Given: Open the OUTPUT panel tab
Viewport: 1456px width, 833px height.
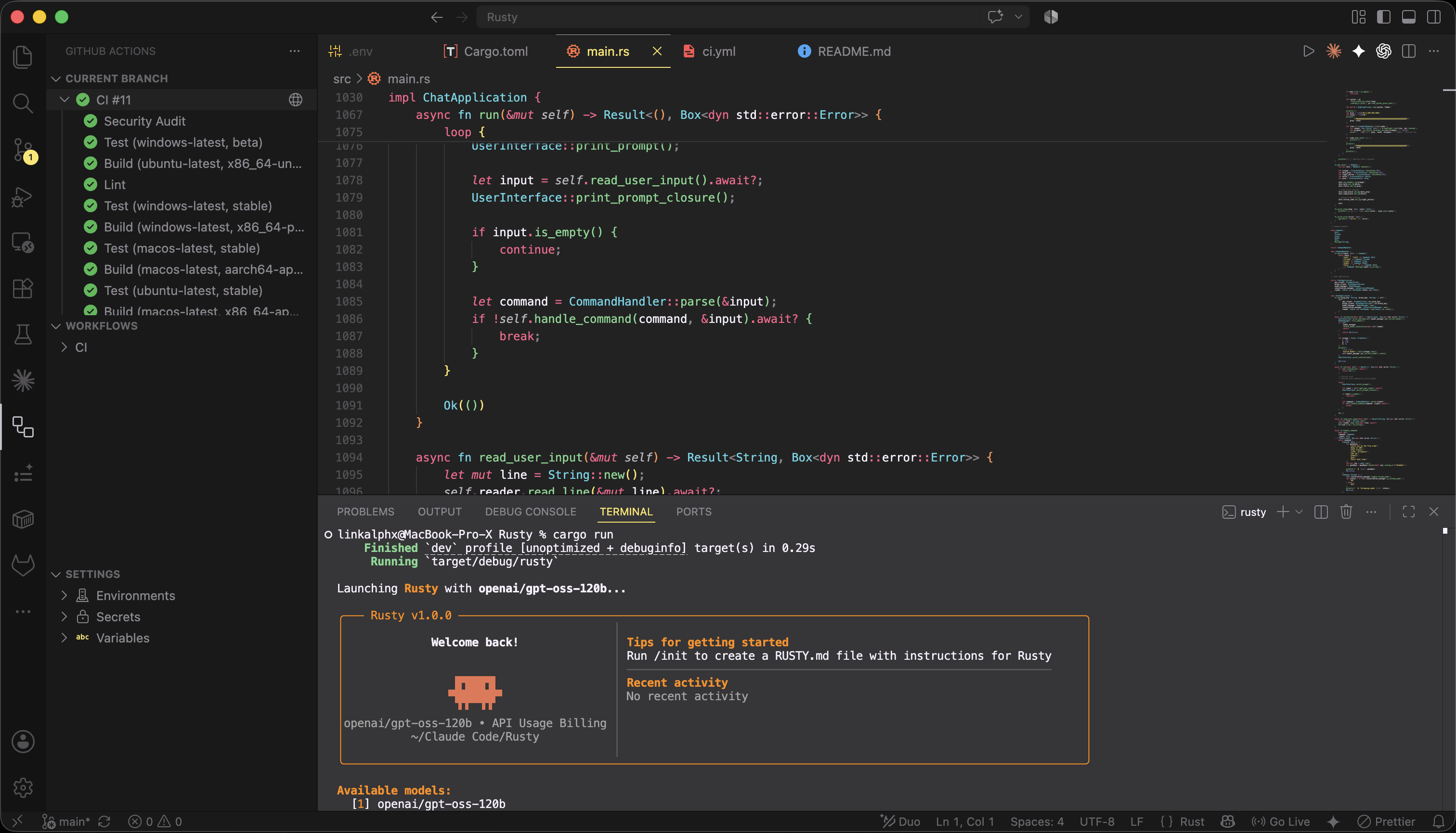Looking at the screenshot, I should pos(440,512).
